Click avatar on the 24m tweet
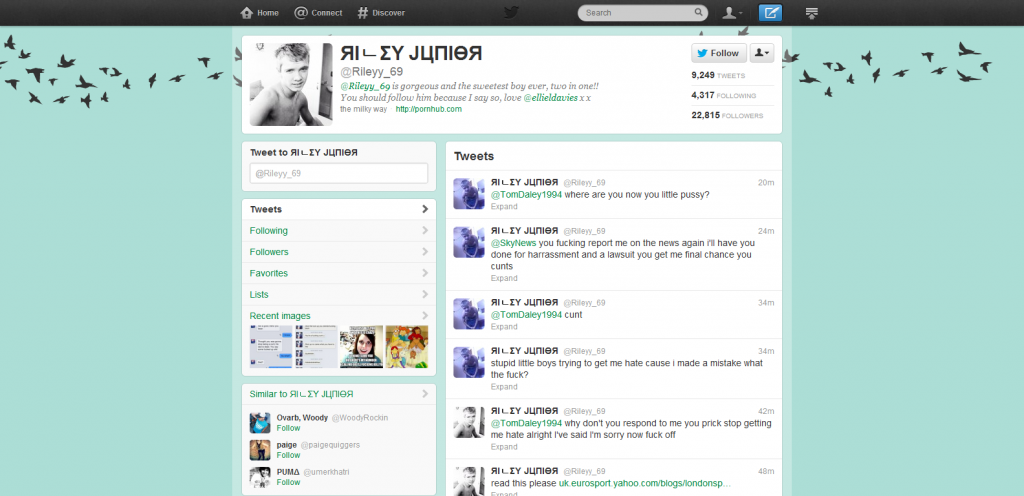The height and width of the screenshot is (496, 1024). pyautogui.click(x=469, y=241)
